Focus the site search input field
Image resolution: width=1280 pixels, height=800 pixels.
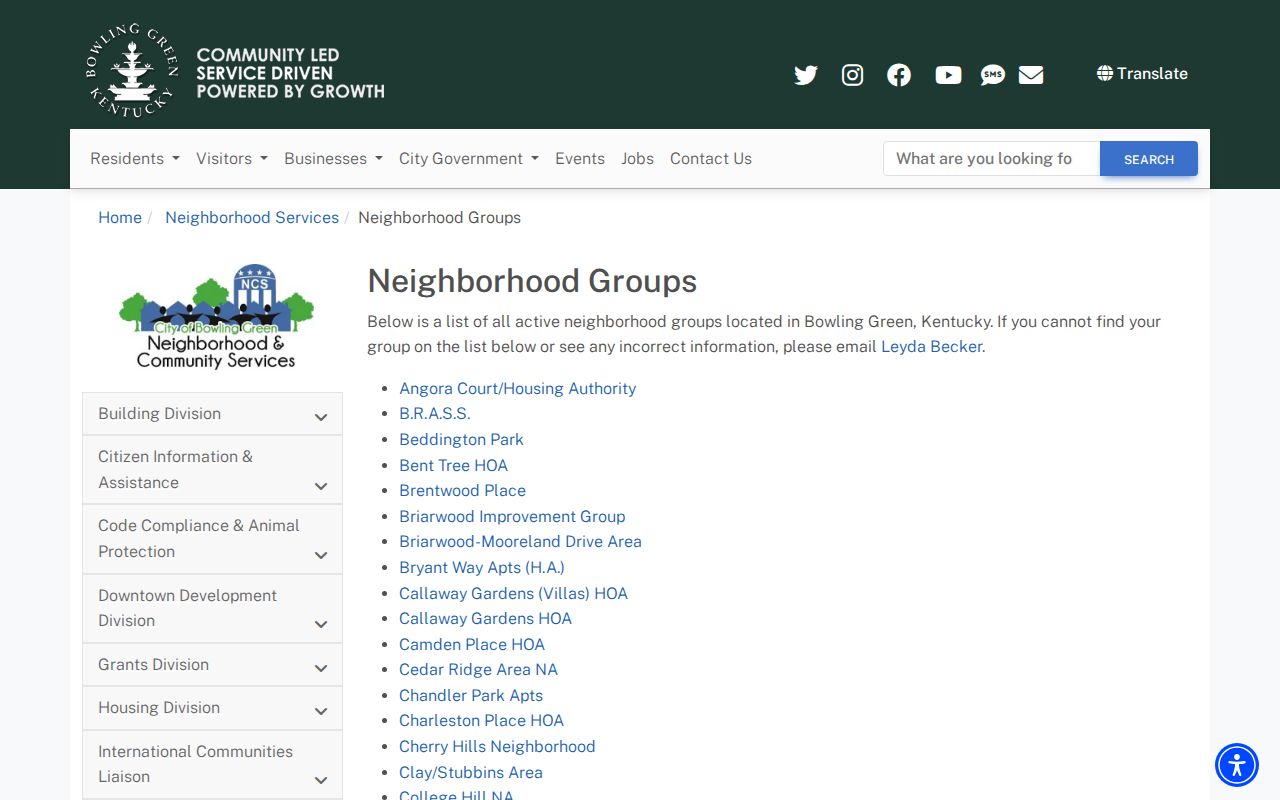click(x=991, y=158)
